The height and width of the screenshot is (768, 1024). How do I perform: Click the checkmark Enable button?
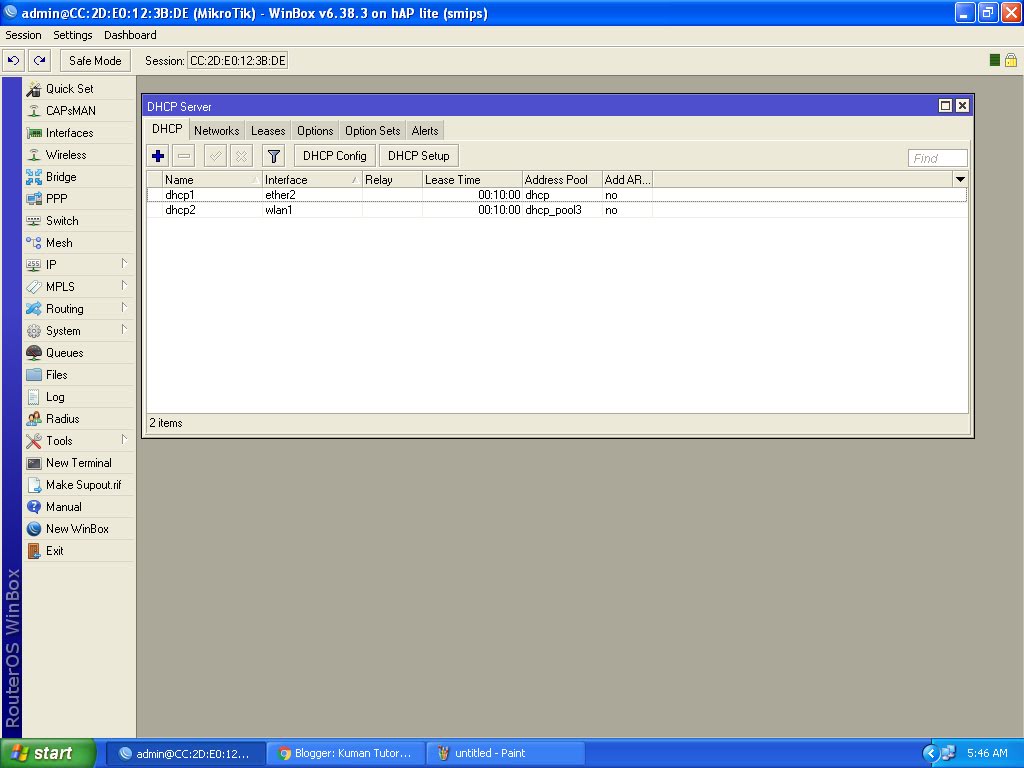pyautogui.click(x=215, y=156)
